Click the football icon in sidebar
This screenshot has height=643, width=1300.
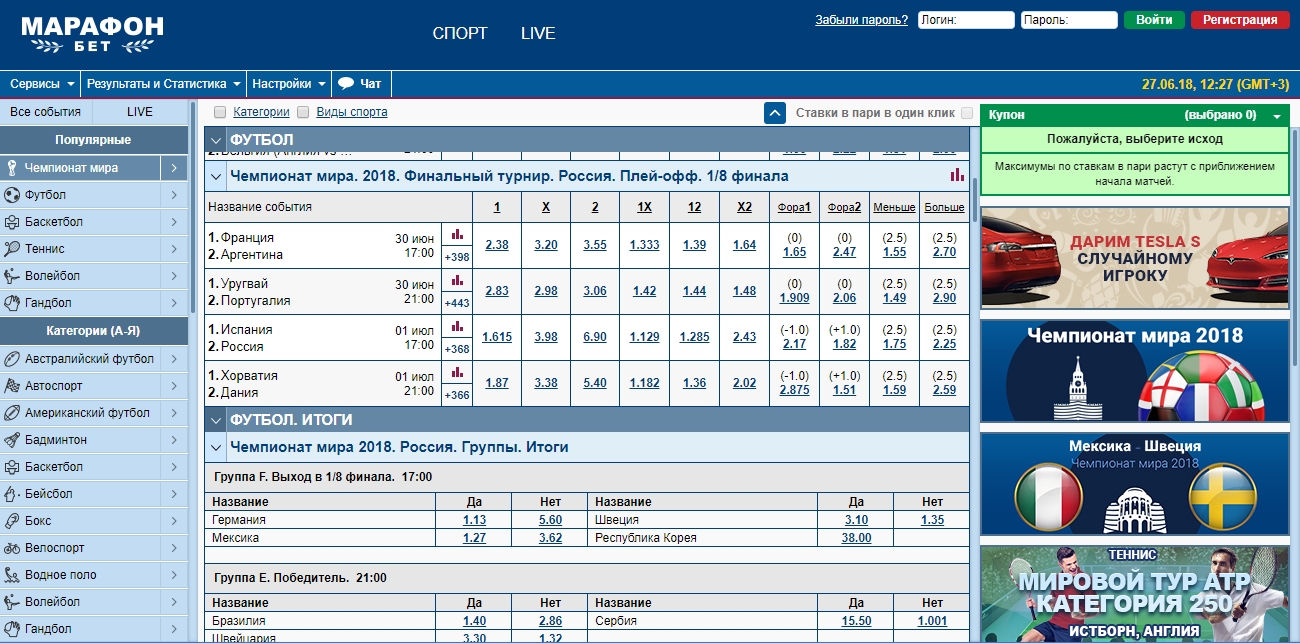click(x=12, y=195)
